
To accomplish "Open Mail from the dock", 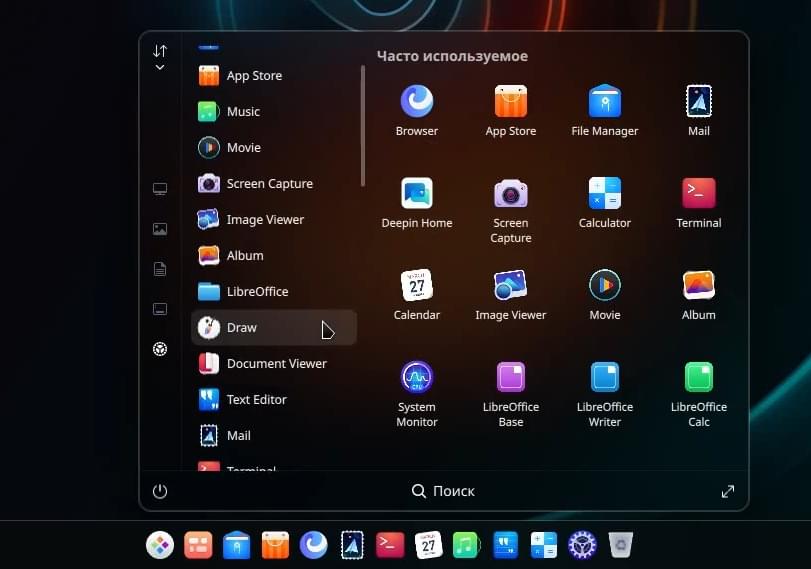I will [352, 545].
